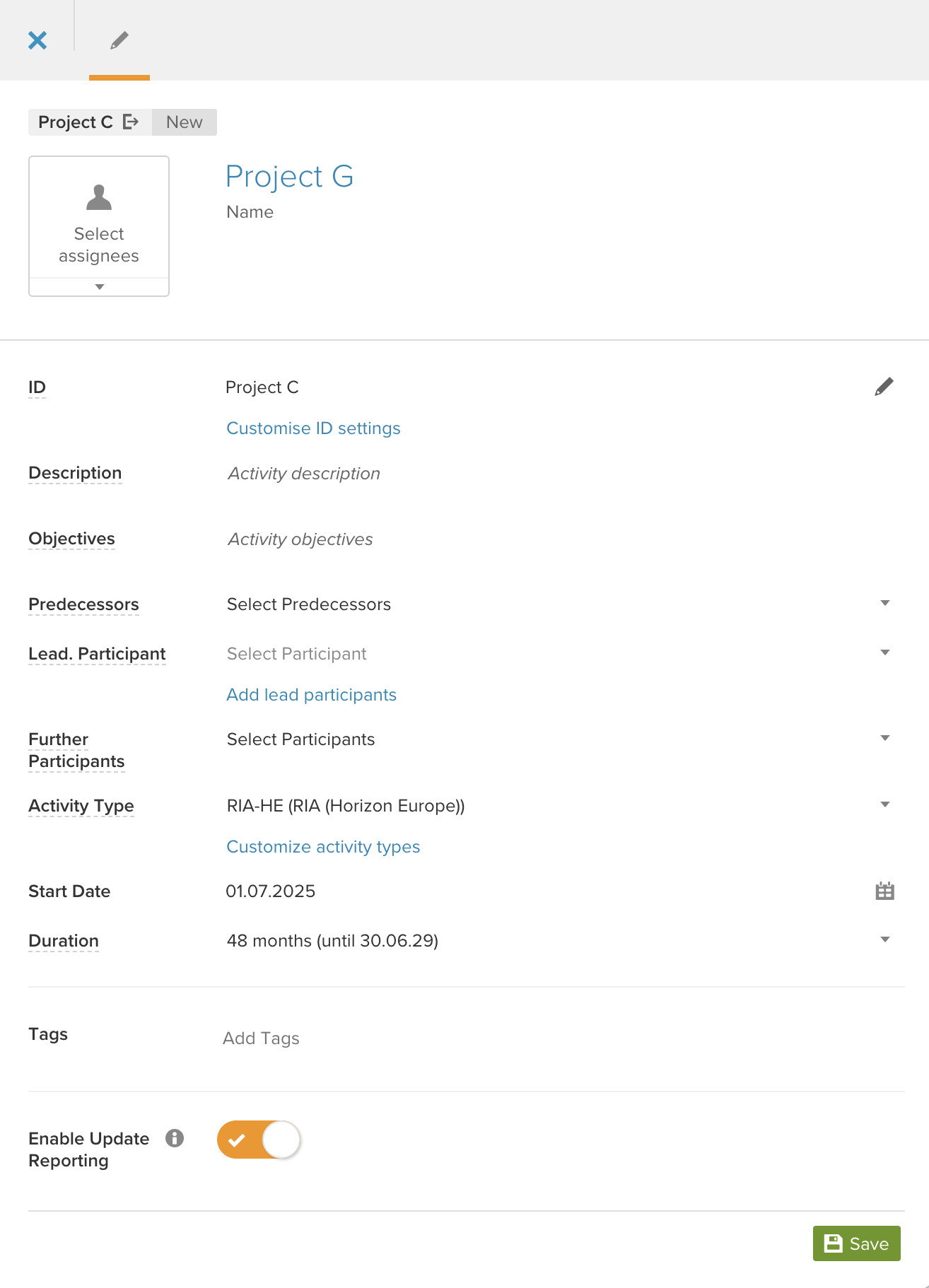Open the Select Participant lead dropdown
929x1288 pixels.
pyautogui.click(x=559, y=654)
